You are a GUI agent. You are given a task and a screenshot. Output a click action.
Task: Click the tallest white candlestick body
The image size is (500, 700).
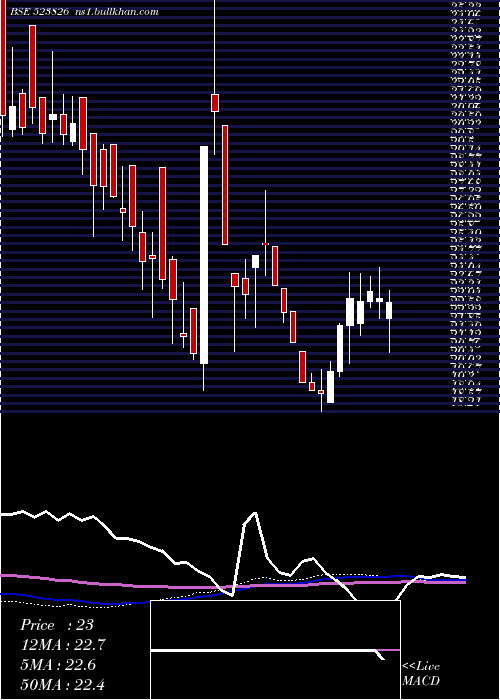click(x=204, y=255)
